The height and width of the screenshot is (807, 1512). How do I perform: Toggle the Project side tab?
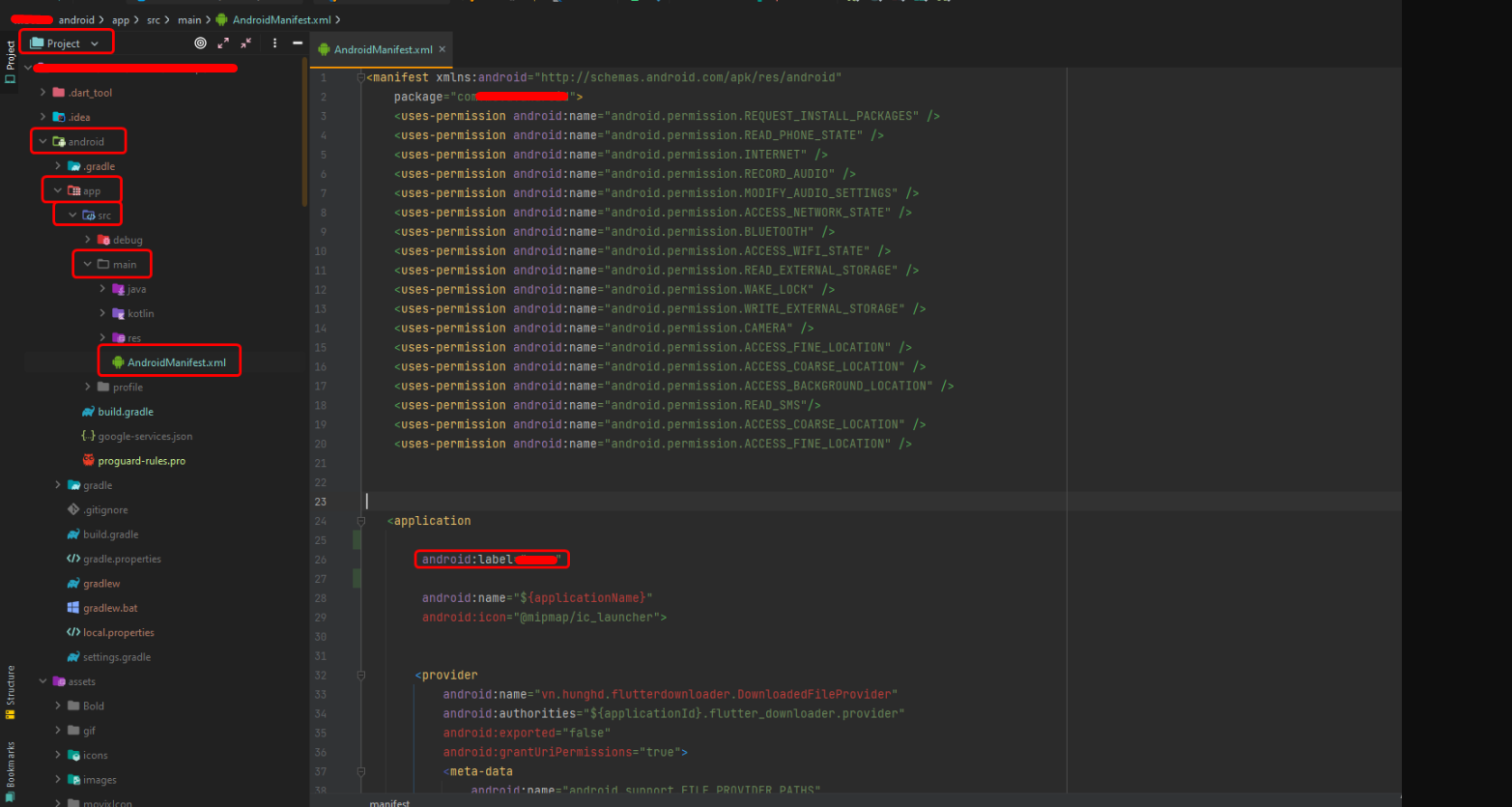(11, 62)
